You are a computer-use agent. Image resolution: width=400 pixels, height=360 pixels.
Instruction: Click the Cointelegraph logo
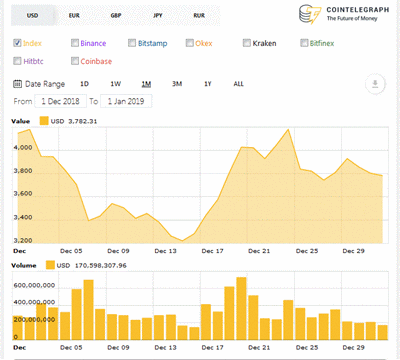(343, 14)
